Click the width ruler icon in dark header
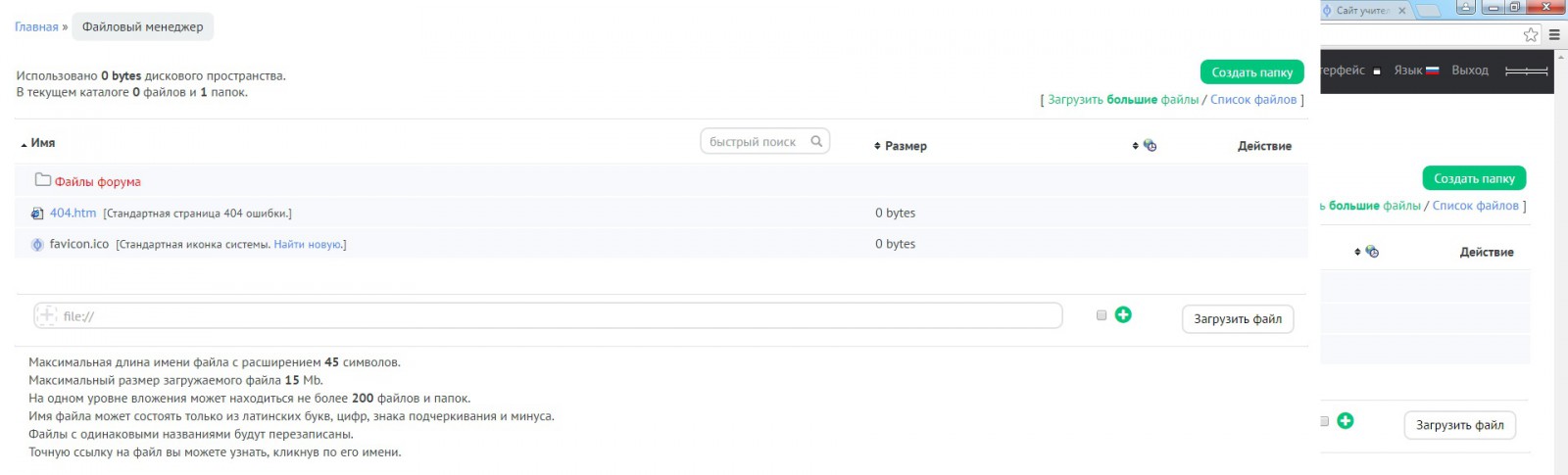 coord(1527,71)
